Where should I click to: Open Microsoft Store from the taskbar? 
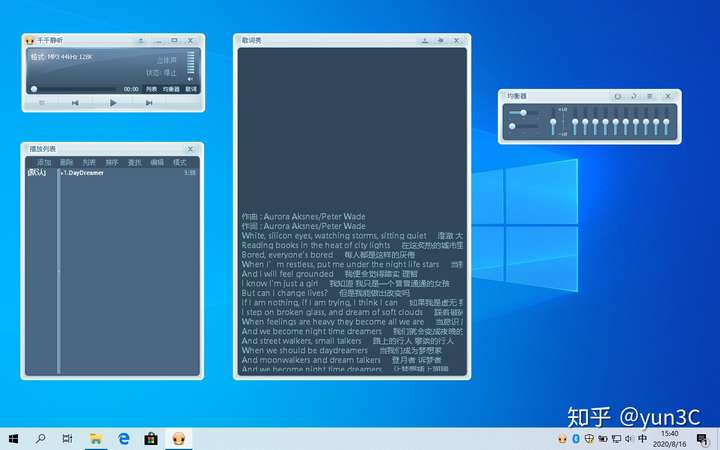[x=151, y=439]
